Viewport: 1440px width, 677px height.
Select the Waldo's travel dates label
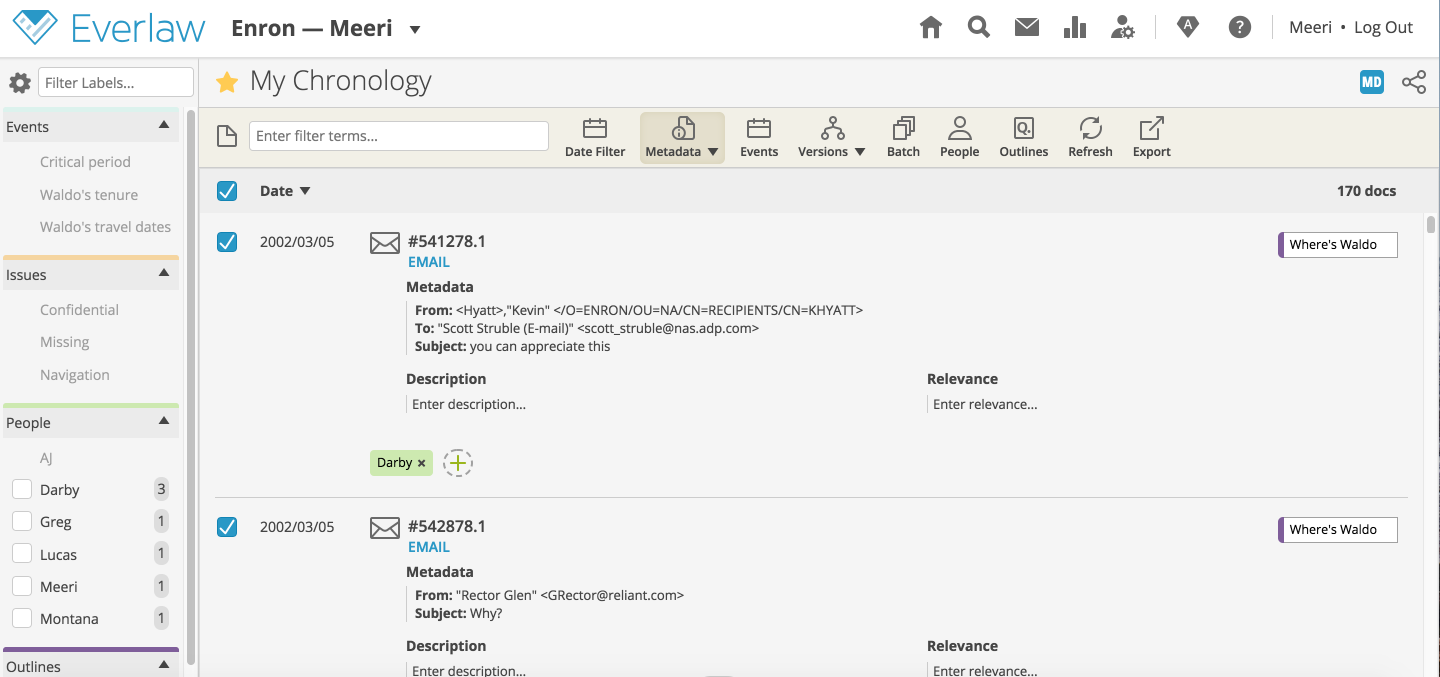[105, 227]
